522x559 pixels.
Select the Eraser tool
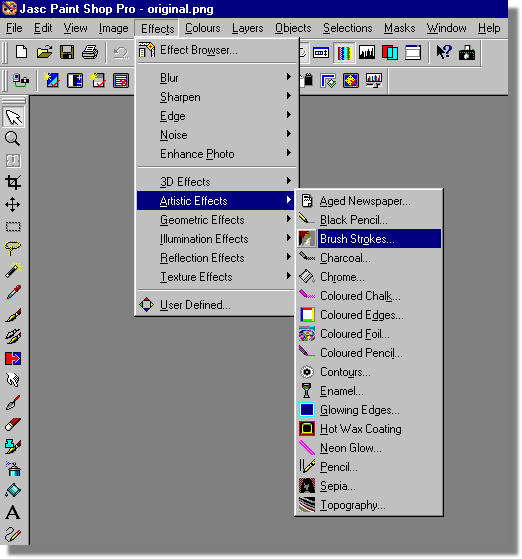click(13, 424)
